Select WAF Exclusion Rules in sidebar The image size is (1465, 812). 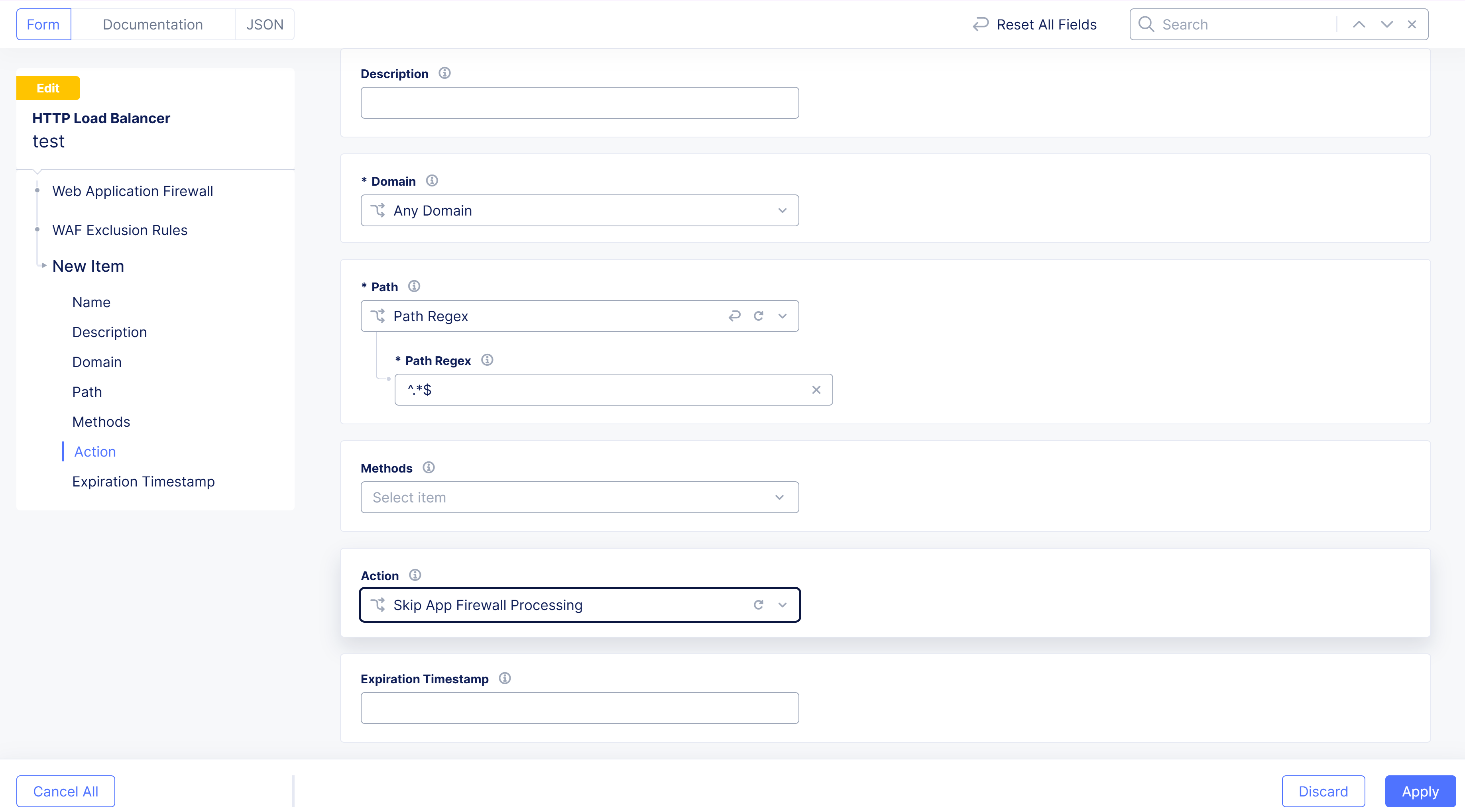120,230
